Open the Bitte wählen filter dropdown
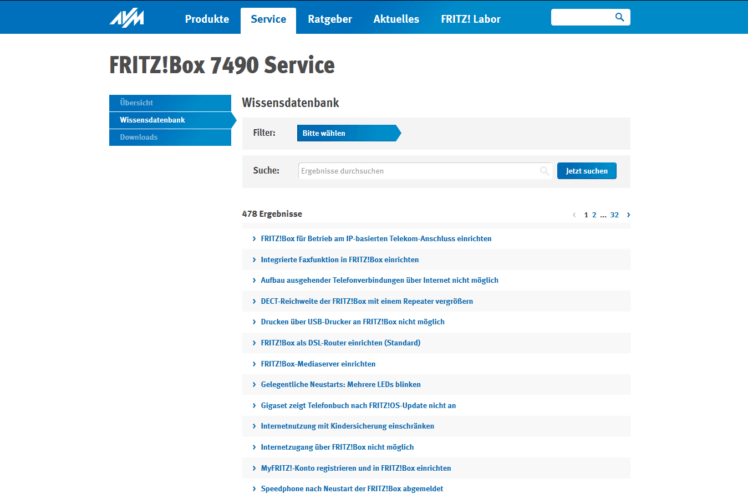Image resolution: width=748 pixels, height=499 pixels. pos(348,133)
